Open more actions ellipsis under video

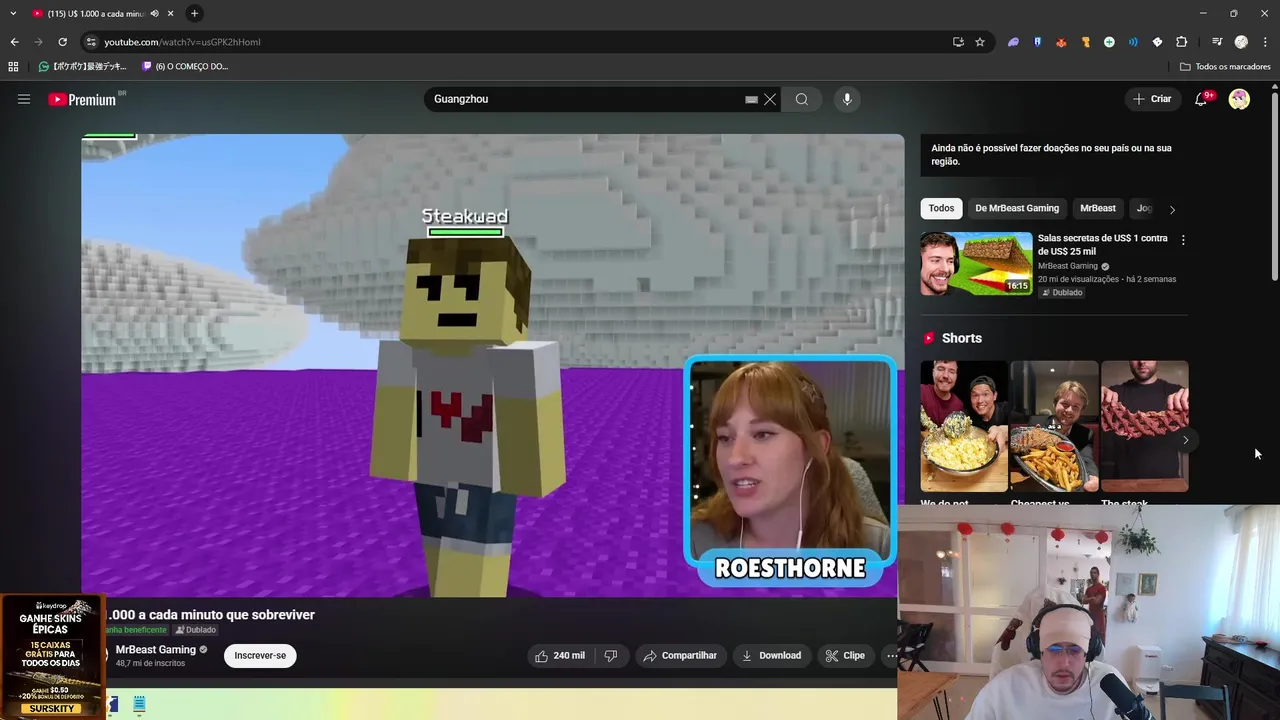tap(891, 656)
